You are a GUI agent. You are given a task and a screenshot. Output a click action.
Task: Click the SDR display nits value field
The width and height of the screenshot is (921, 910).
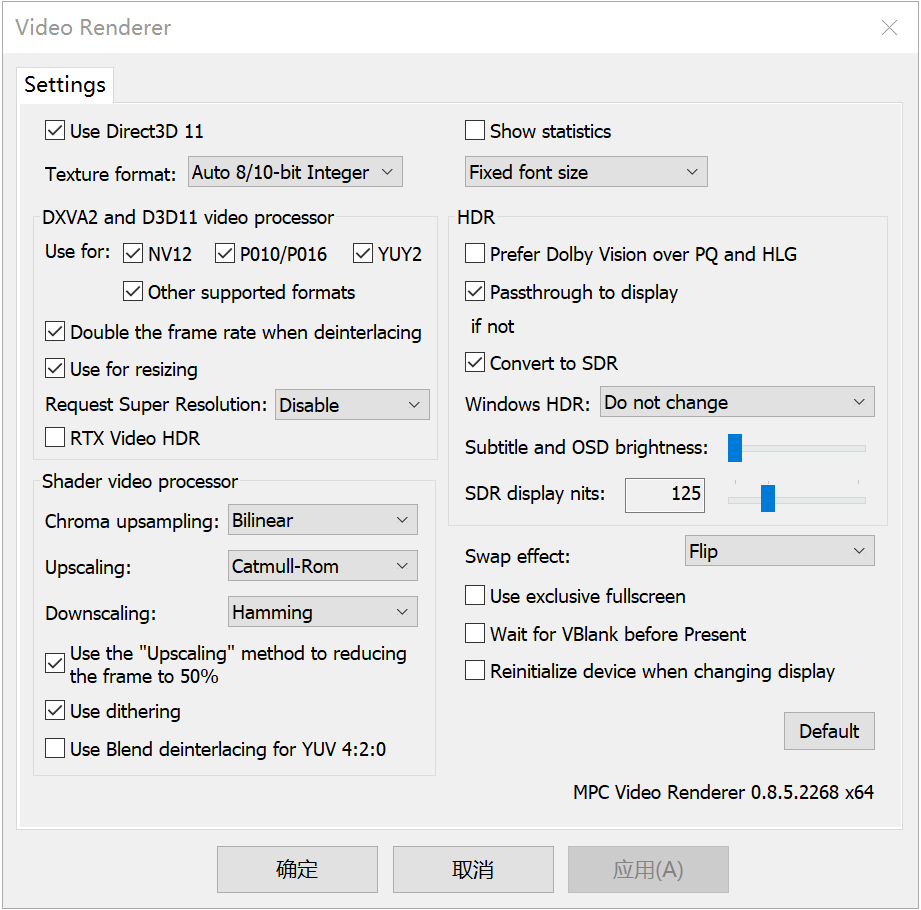664,495
